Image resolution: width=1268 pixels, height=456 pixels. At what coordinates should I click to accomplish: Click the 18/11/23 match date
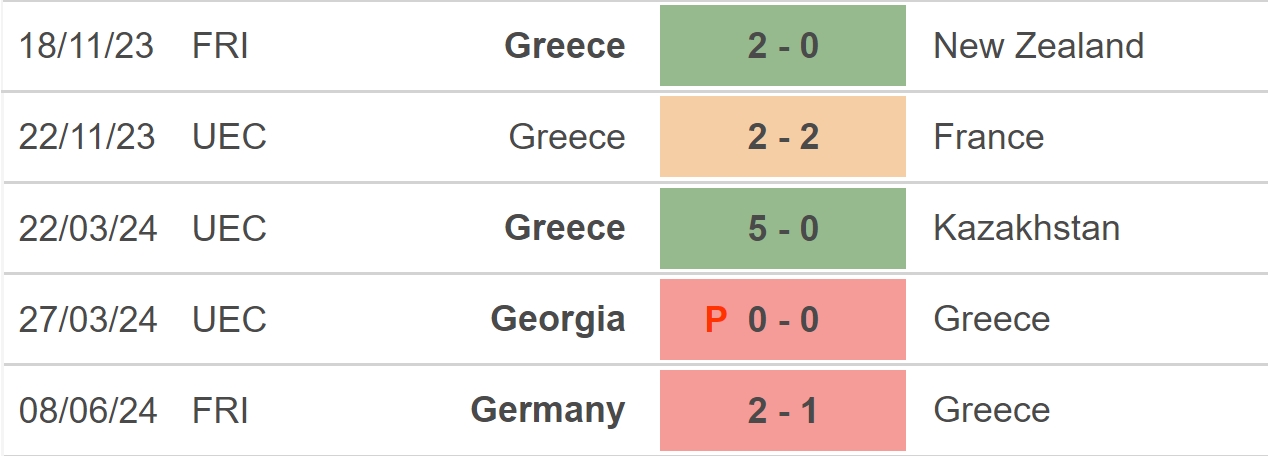[x=86, y=46]
